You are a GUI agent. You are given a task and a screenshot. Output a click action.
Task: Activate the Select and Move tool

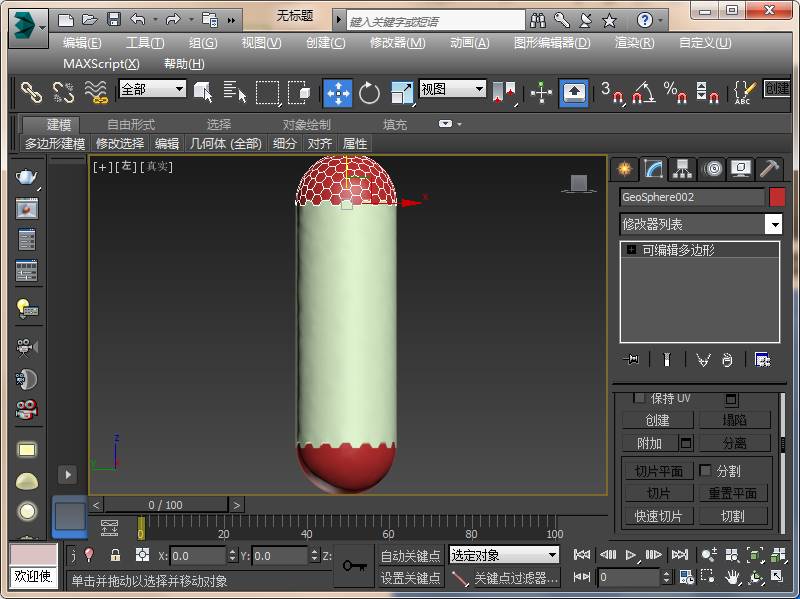pos(338,93)
